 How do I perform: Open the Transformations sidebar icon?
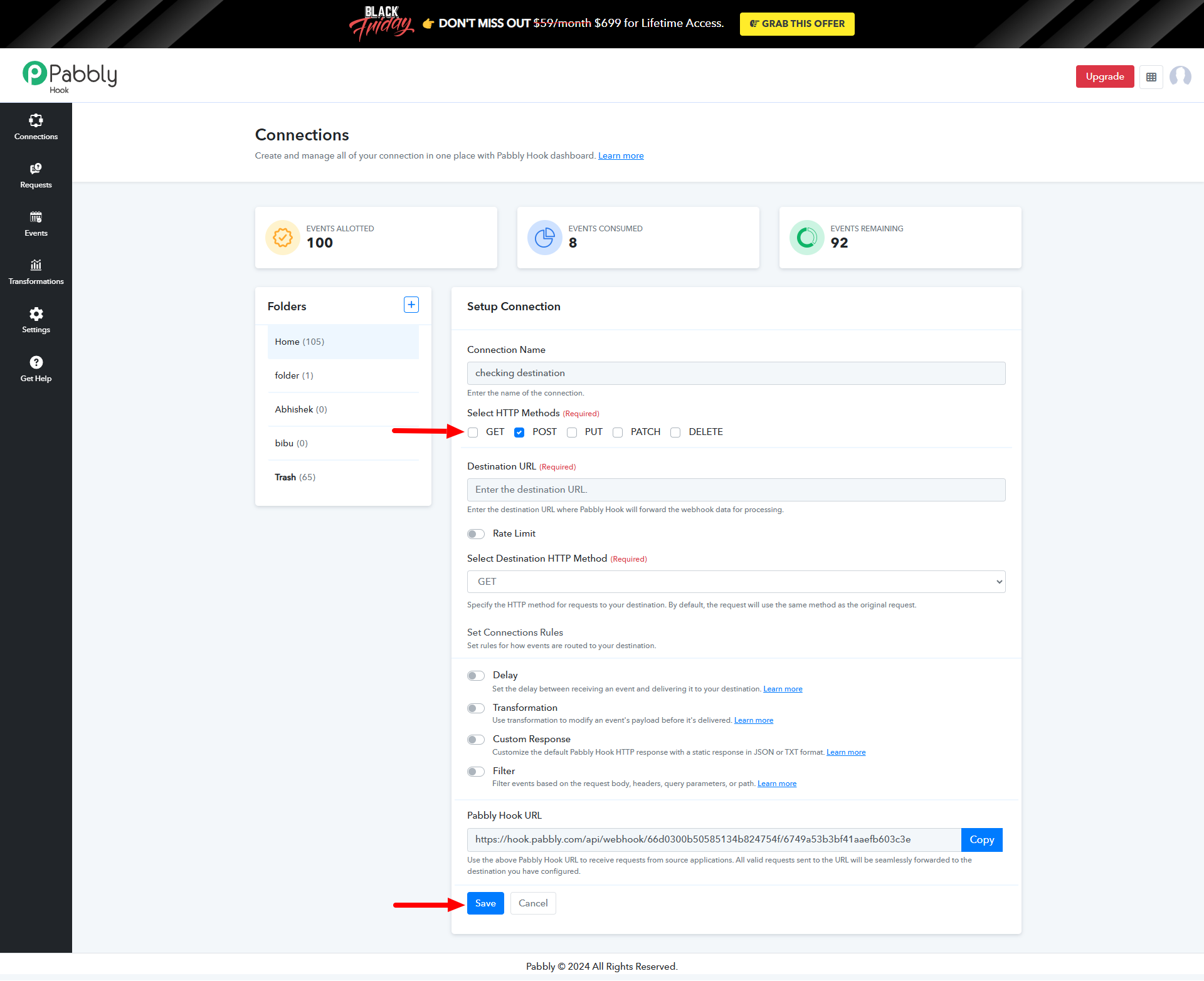point(36,265)
